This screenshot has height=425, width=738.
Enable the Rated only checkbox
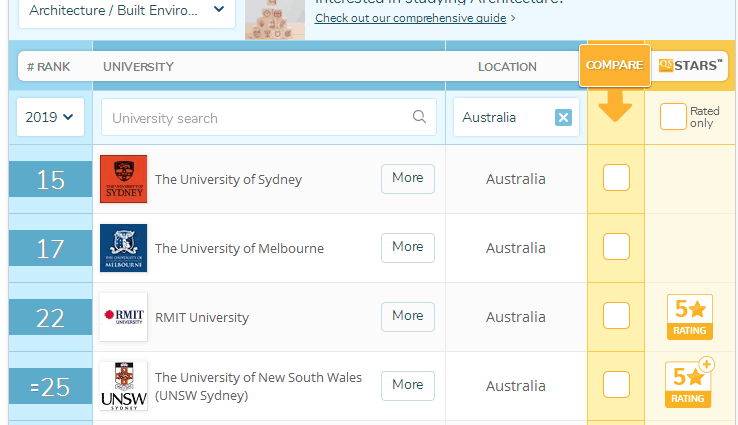coord(673,117)
